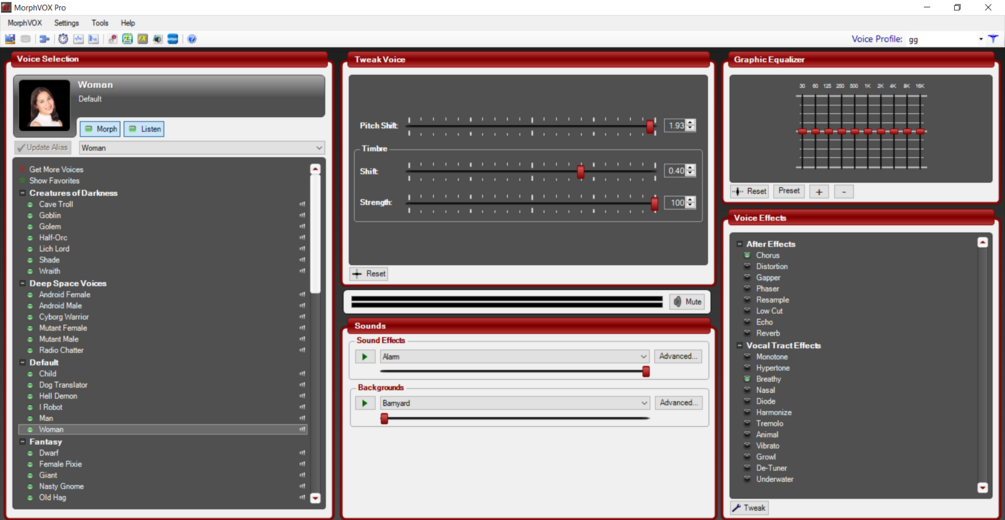Viewport: 1005px width, 520px height.
Task: Open the Backgrounds Advanced options
Action: (678, 403)
